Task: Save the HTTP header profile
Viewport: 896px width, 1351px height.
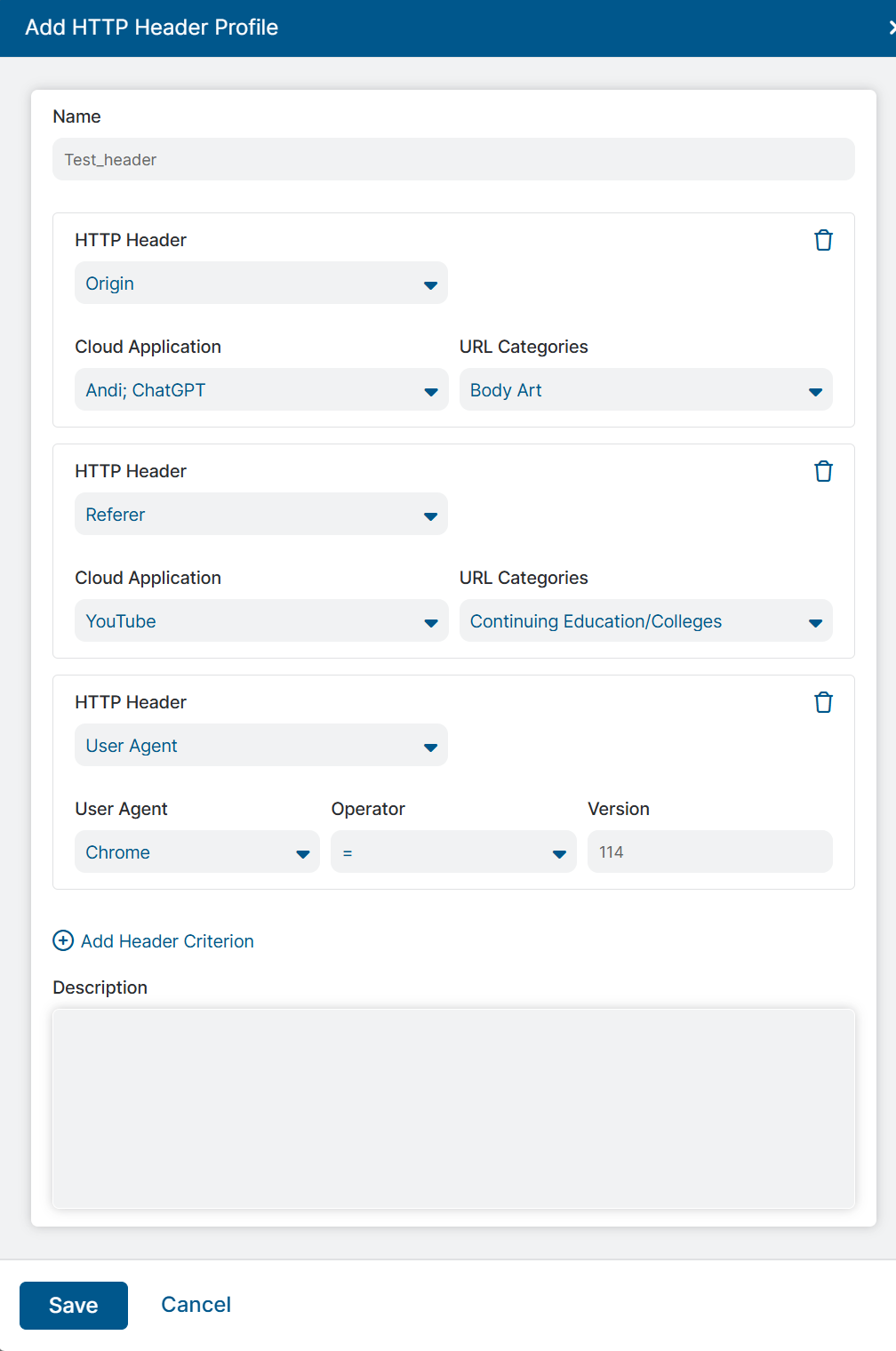Action: 74,1305
